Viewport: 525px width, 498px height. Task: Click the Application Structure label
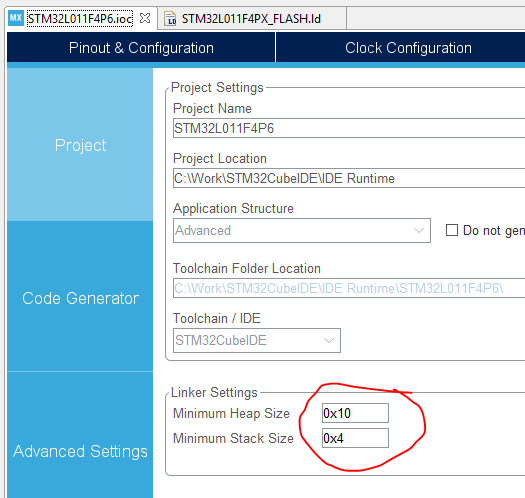coord(233,208)
